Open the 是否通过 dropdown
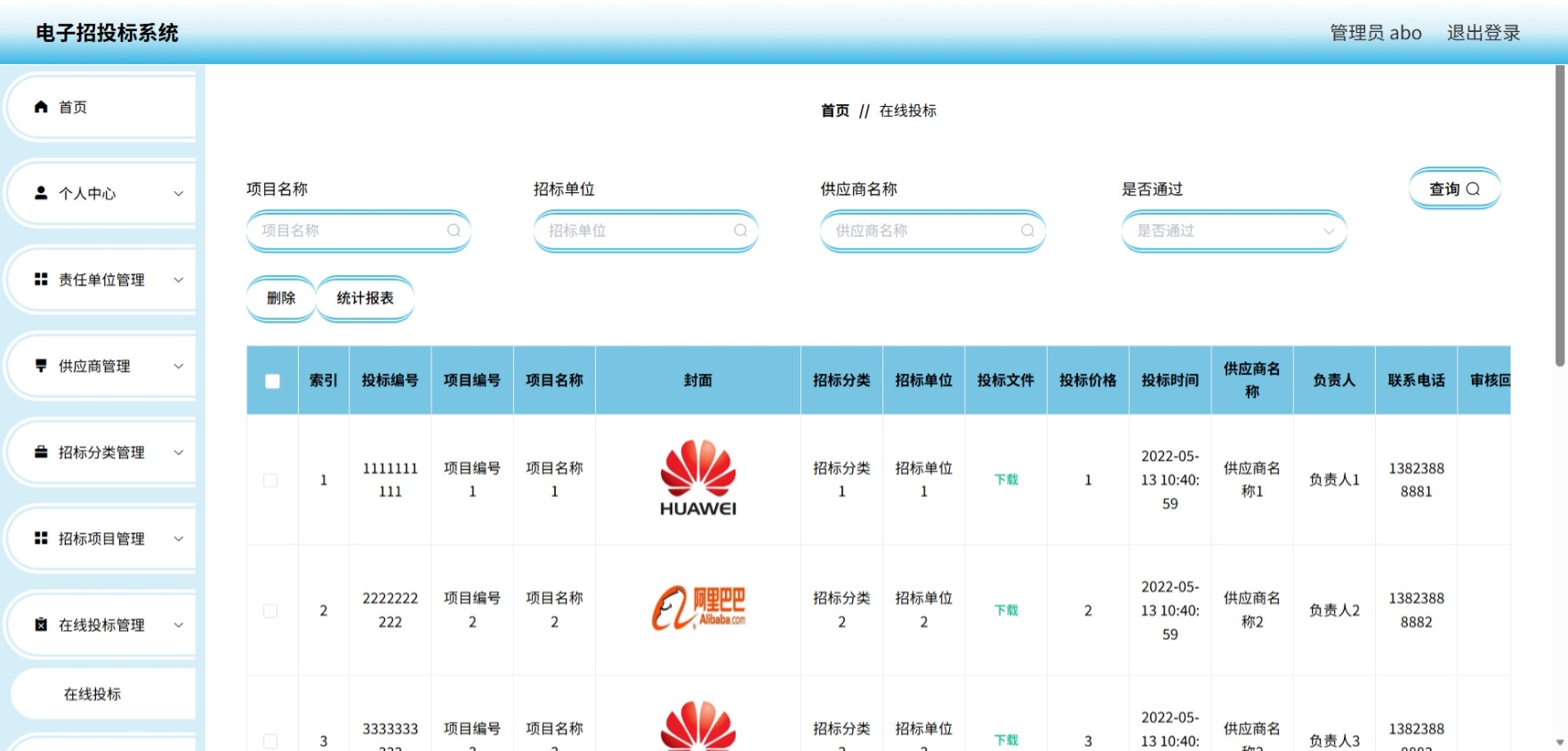 (x=1234, y=230)
